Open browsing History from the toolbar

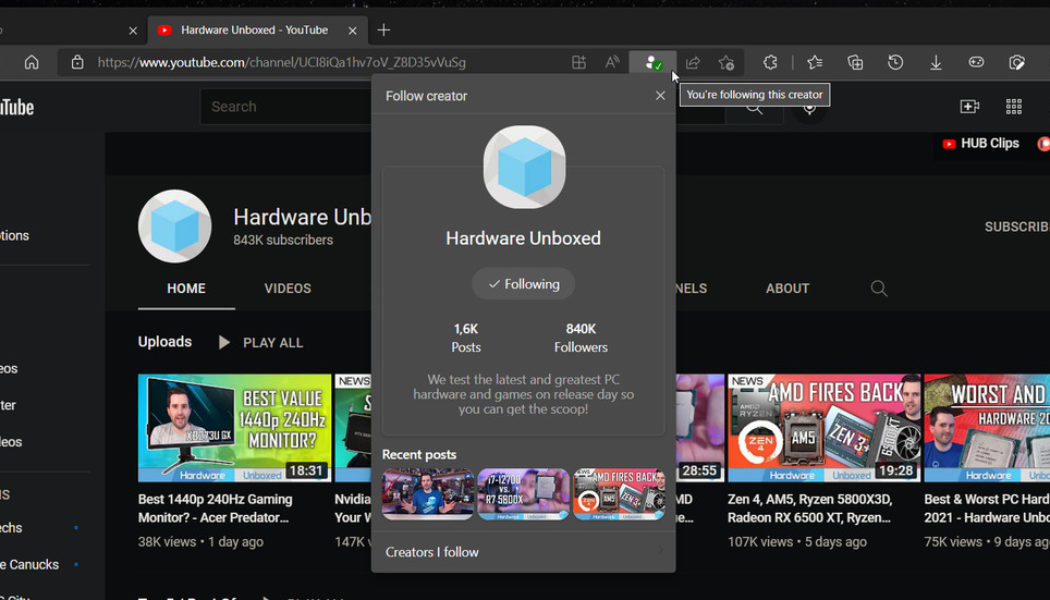896,62
